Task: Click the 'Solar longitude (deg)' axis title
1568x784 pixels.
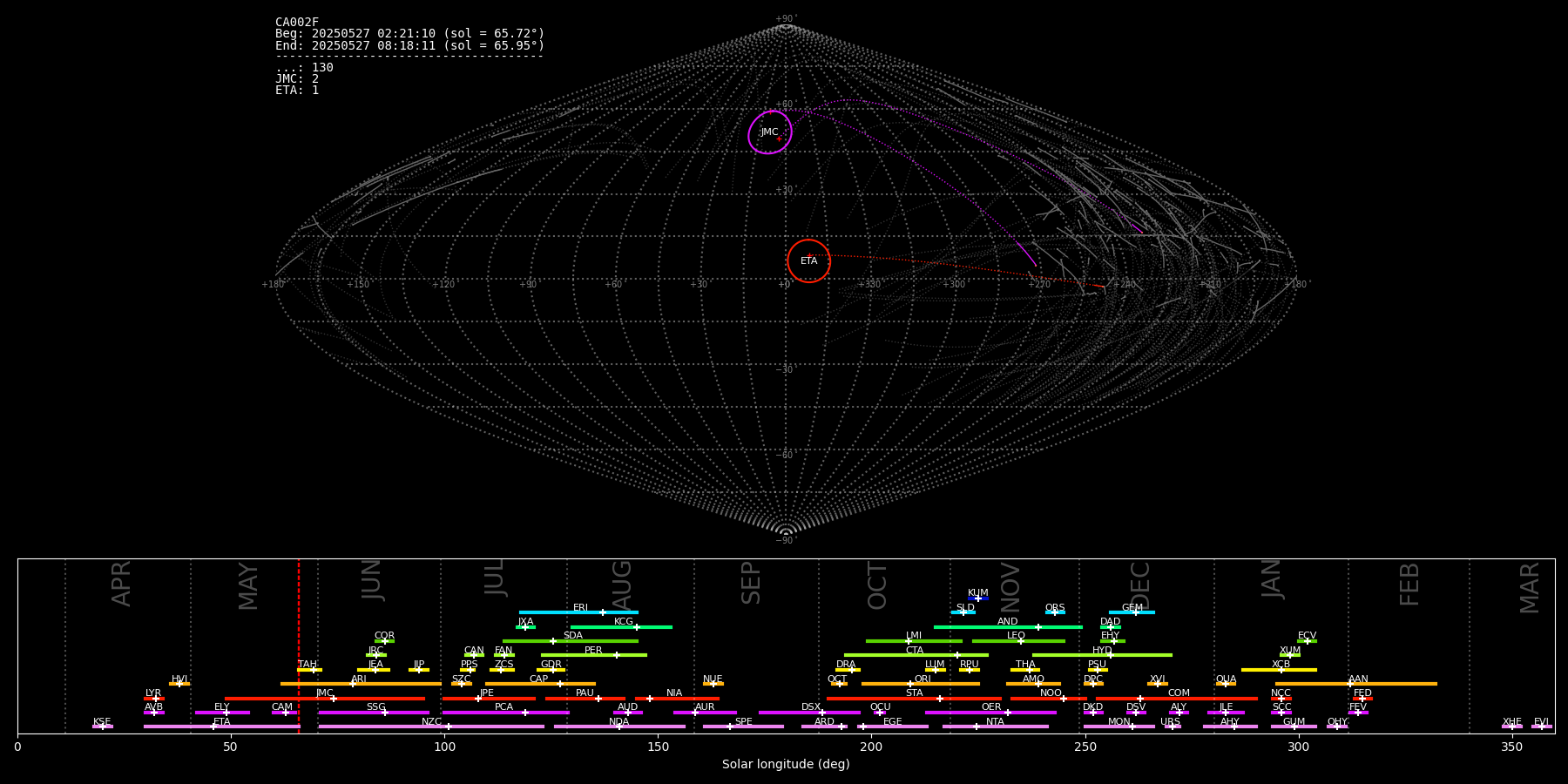Action: tap(786, 765)
